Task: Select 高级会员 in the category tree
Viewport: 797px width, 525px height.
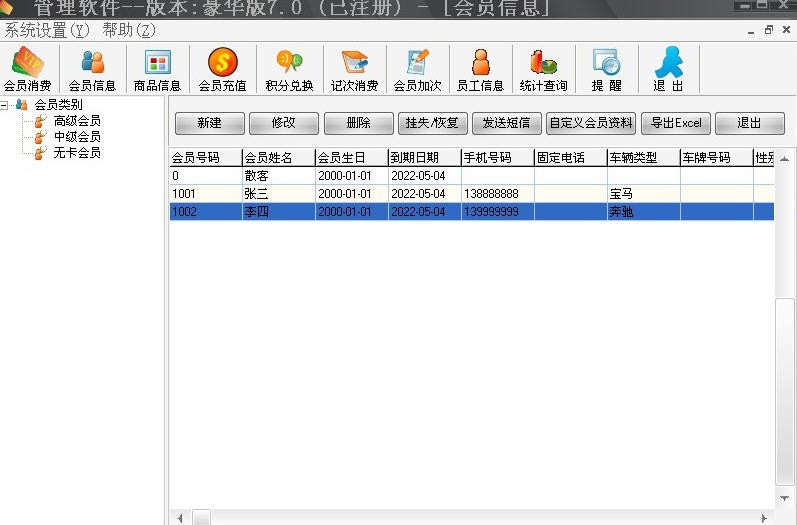Action: (x=77, y=121)
